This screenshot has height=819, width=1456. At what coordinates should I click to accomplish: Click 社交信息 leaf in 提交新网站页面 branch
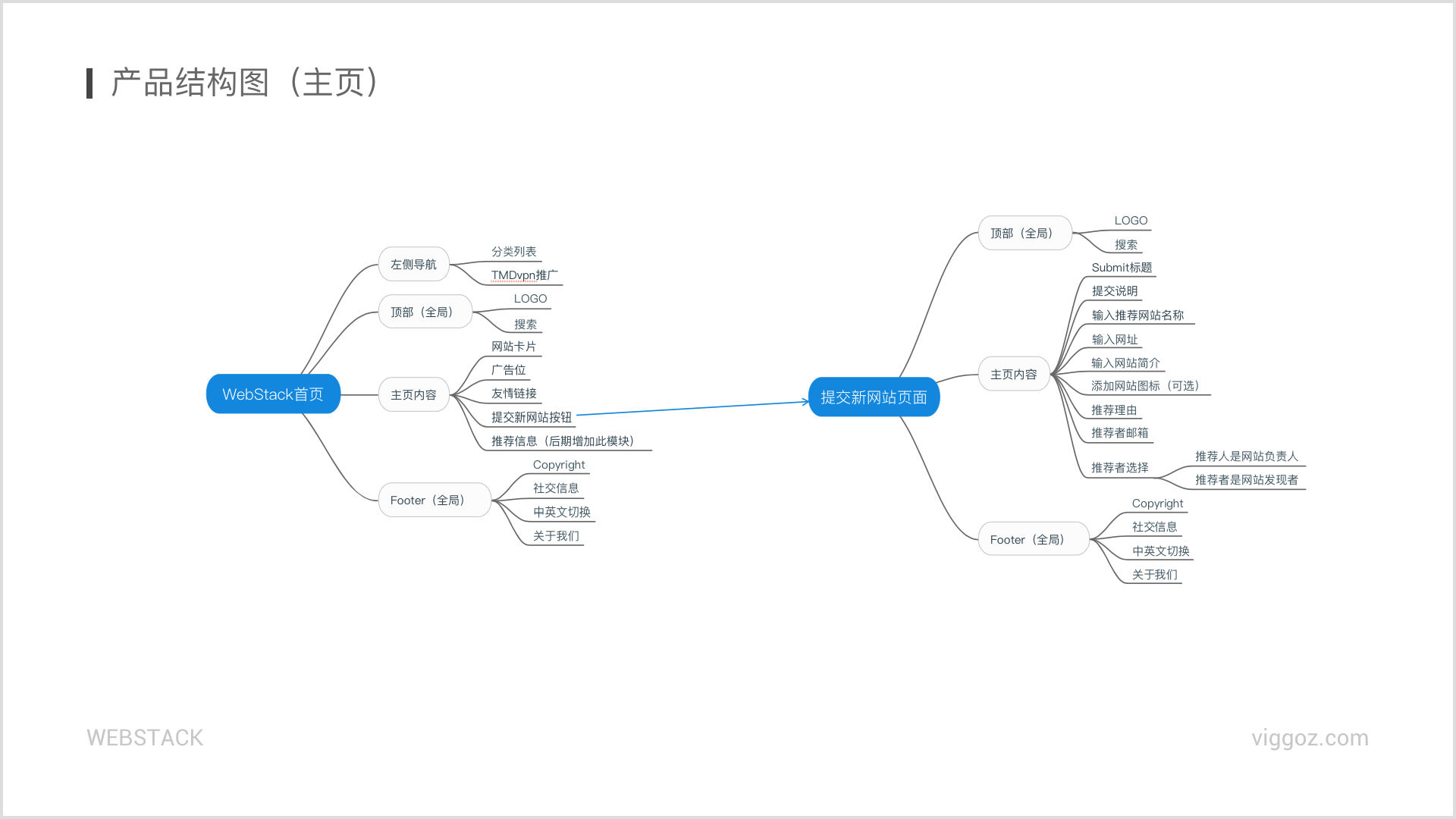coord(1154,527)
